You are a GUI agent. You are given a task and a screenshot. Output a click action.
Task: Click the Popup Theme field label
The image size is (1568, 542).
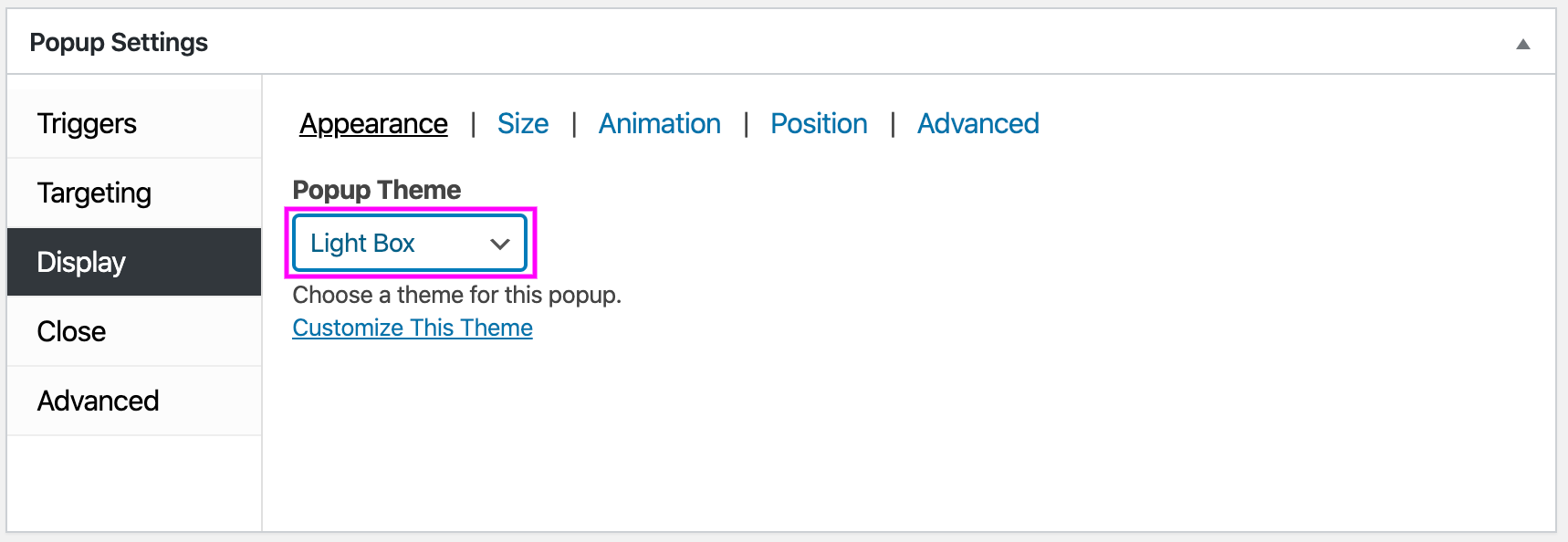[x=376, y=190]
